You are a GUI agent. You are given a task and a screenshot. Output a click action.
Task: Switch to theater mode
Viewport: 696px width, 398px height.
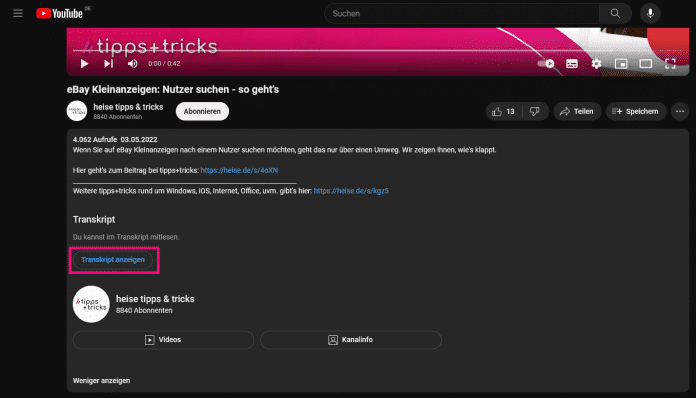(646, 64)
